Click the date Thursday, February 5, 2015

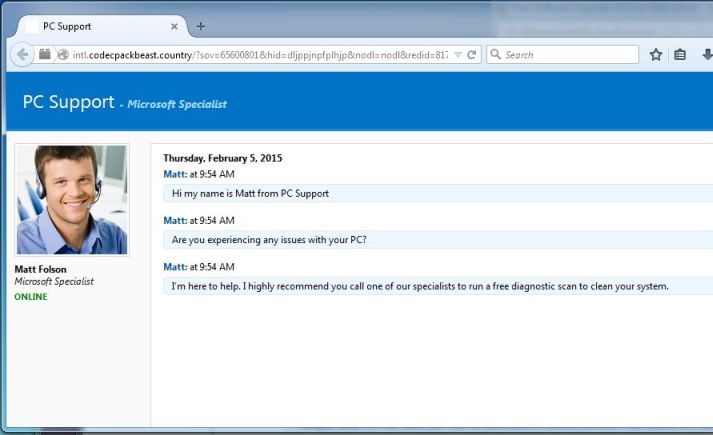point(223,158)
